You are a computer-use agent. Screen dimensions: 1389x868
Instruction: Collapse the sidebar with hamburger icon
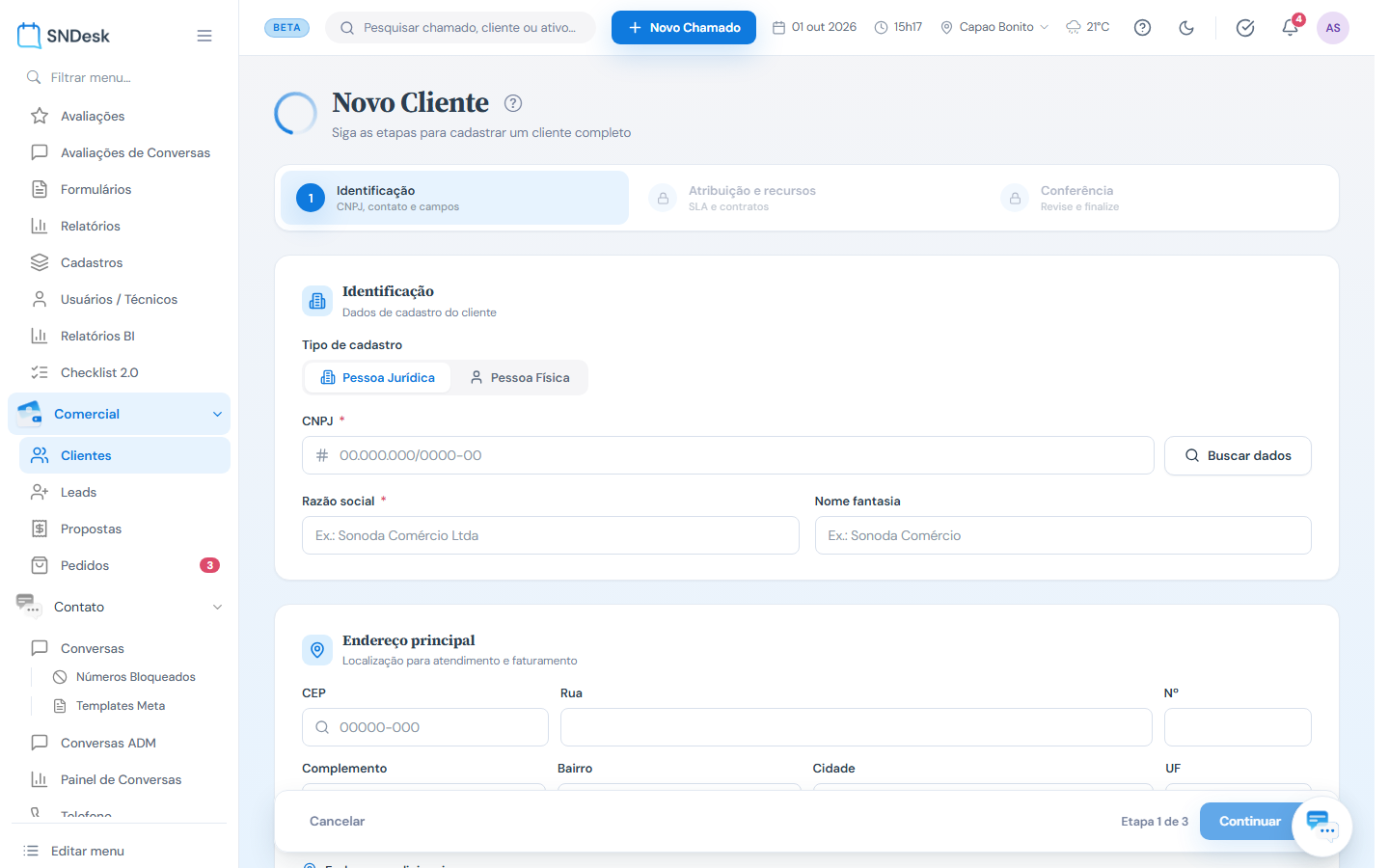[x=204, y=36]
